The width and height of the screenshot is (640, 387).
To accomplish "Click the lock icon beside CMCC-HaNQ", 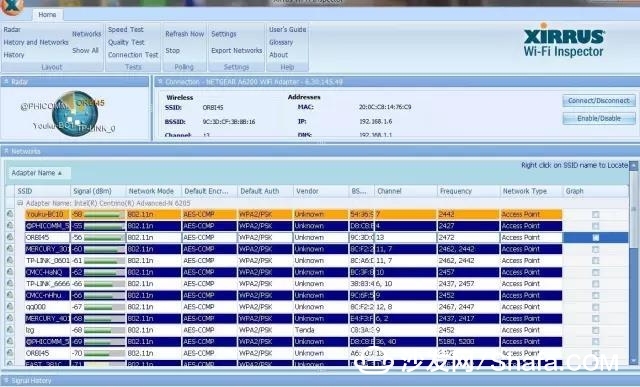I will pyautogui.click(x=10, y=272).
